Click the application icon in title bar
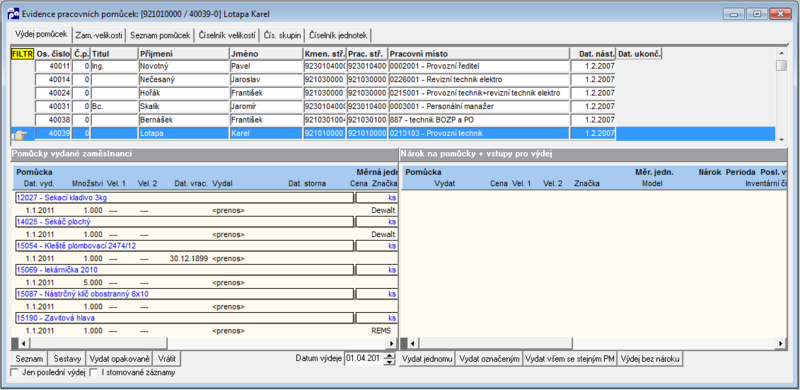Viewport: 800px width, 390px height. tap(13, 14)
